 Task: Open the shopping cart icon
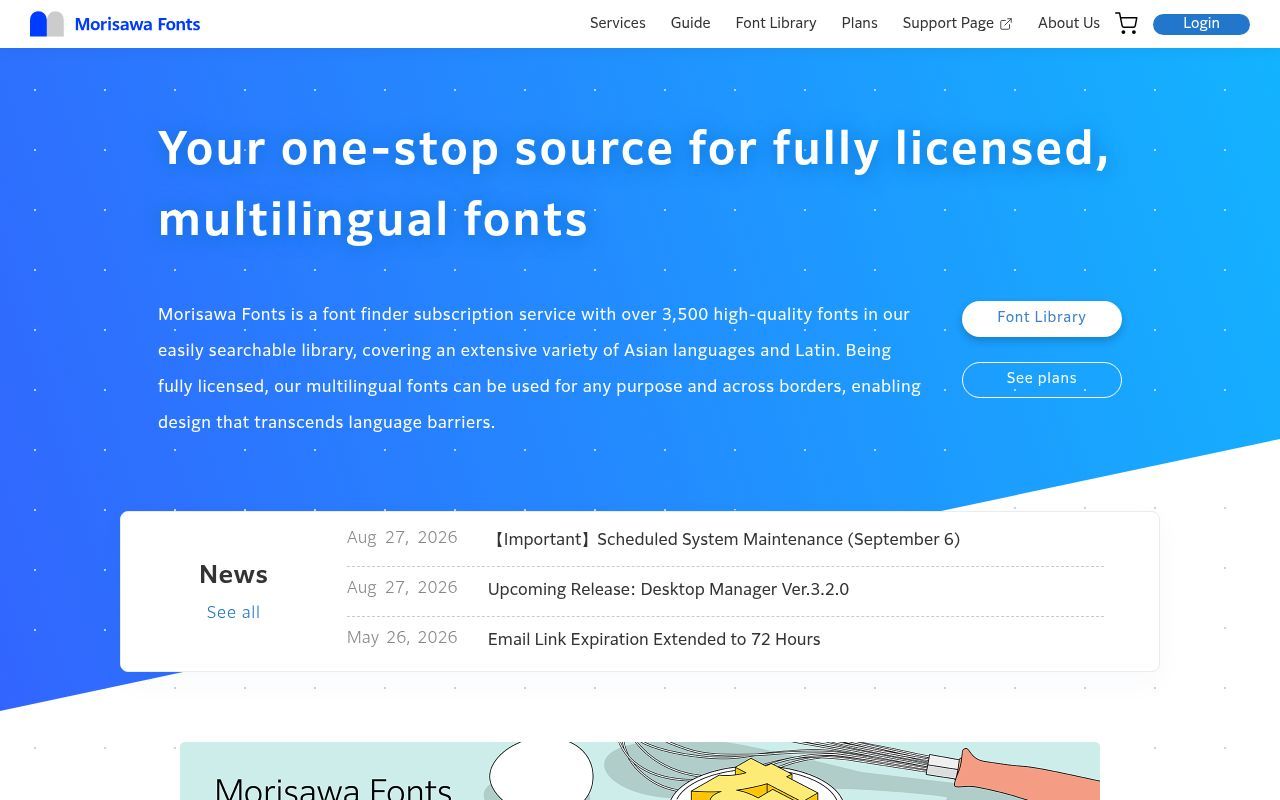pyautogui.click(x=1127, y=24)
